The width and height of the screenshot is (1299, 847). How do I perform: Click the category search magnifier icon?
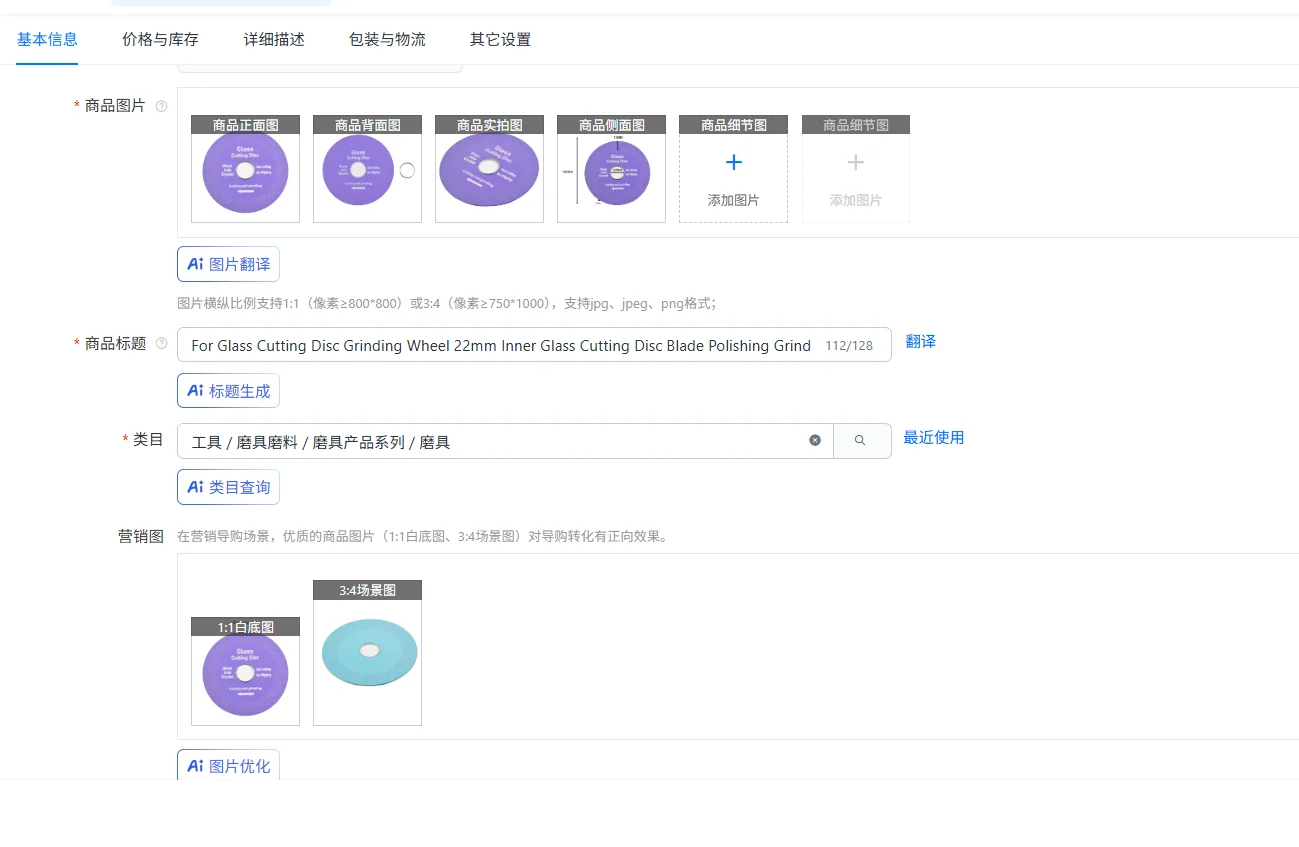pos(861,440)
